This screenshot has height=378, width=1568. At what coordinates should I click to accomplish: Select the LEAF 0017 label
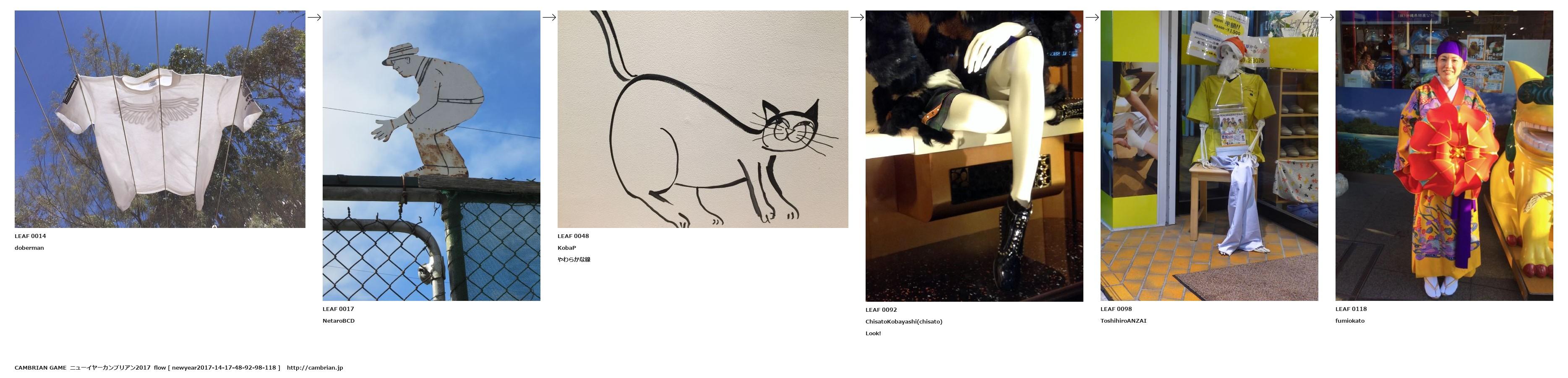339,309
